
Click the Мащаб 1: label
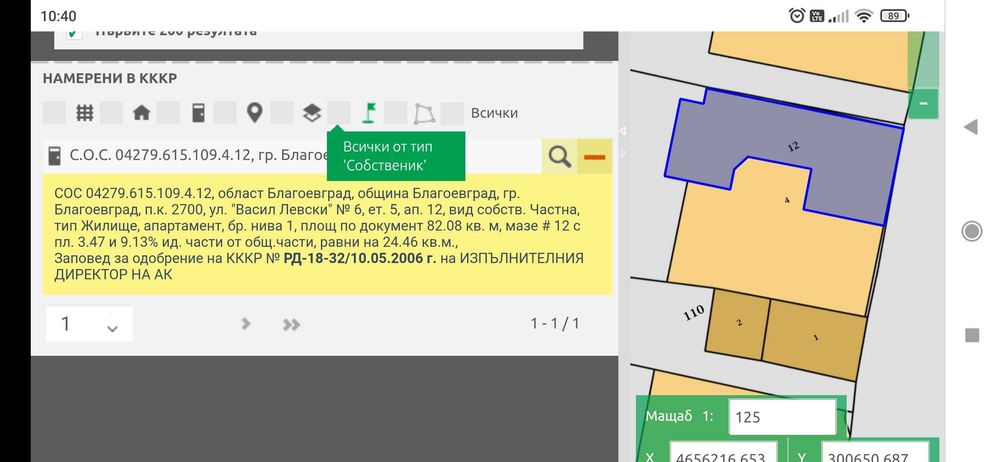[x=679, y=417]
